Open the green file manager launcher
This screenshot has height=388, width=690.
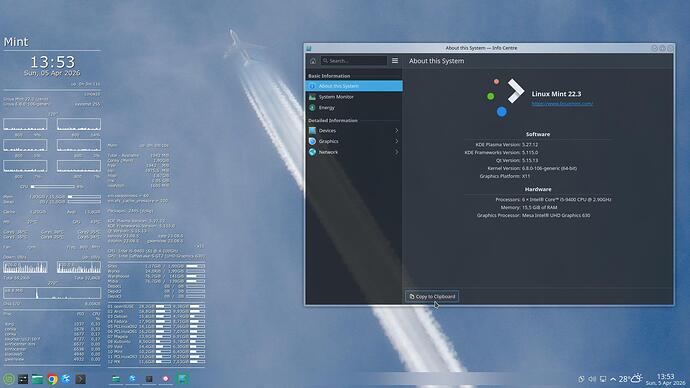[x=37, y=379]
